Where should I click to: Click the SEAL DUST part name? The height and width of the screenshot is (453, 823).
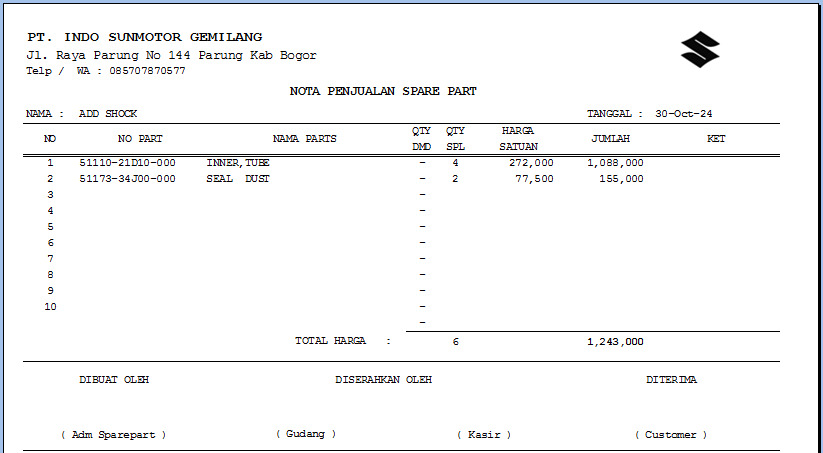click(238, 179)
